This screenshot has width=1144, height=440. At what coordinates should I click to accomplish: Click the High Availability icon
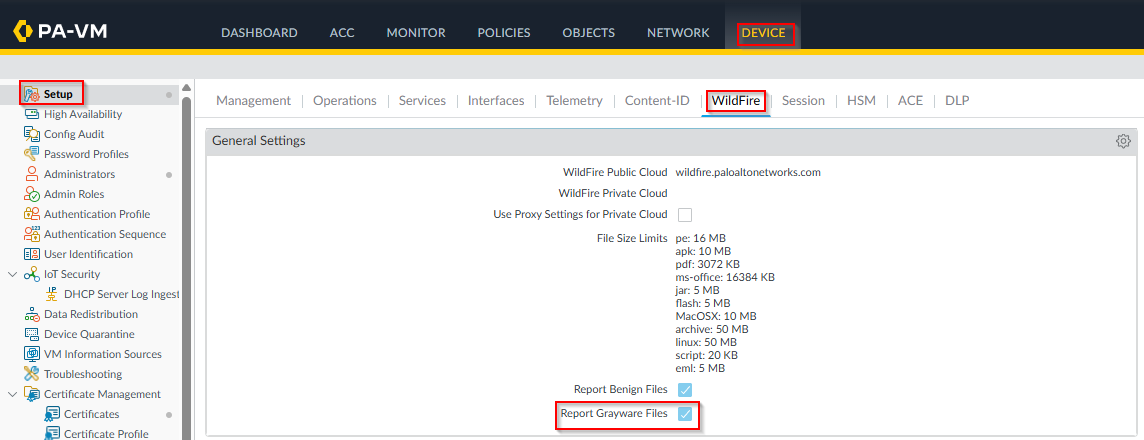click(31, 114)
